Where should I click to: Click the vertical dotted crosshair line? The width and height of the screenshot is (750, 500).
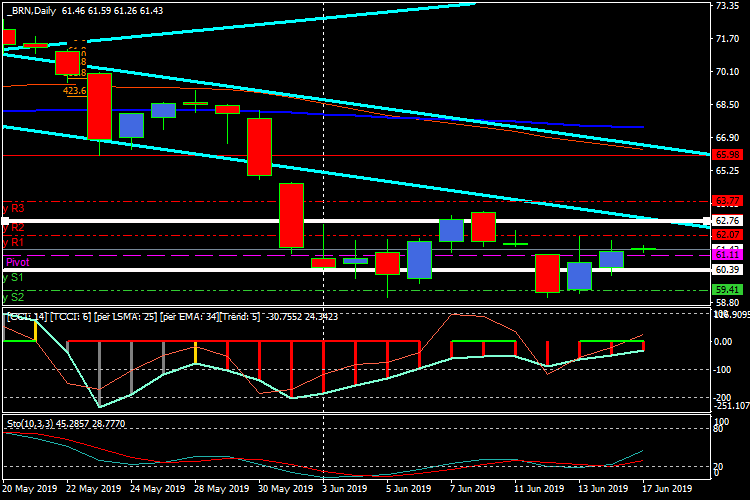323,150
